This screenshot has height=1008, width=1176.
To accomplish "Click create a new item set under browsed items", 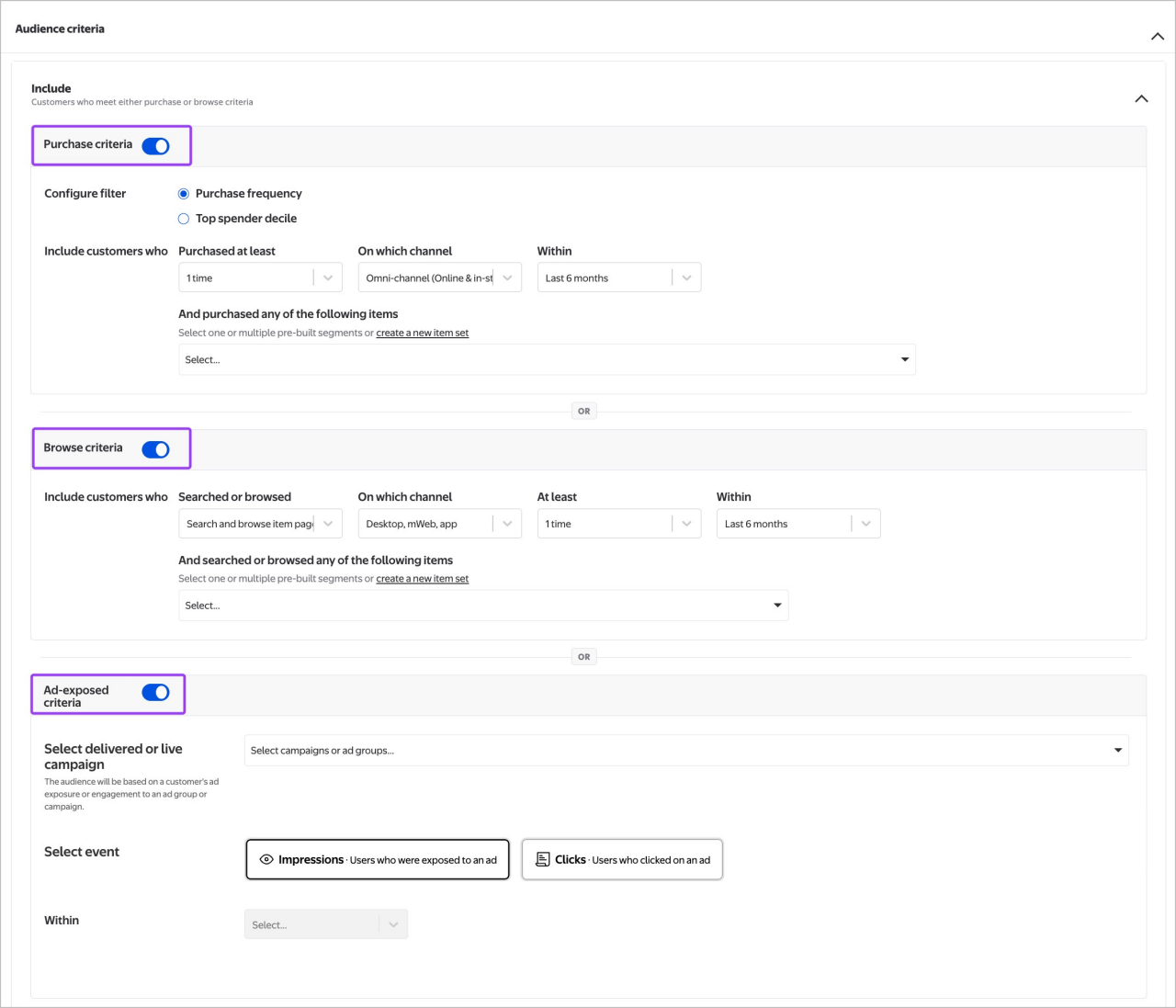I will [423, 579].
